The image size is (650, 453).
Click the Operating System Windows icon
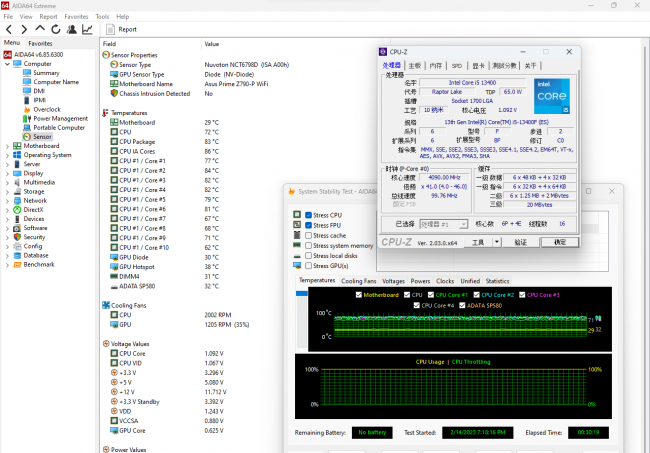[17, 155]
